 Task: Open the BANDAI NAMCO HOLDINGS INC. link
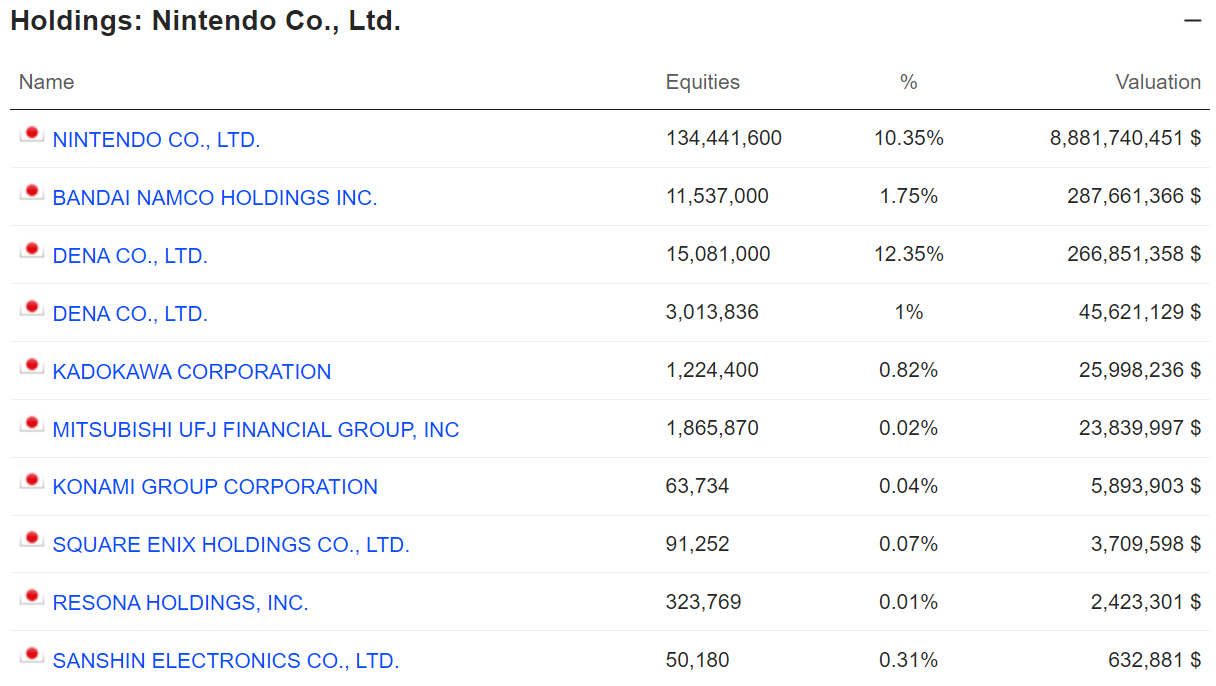pyautogui.click(x=214, y=198)
